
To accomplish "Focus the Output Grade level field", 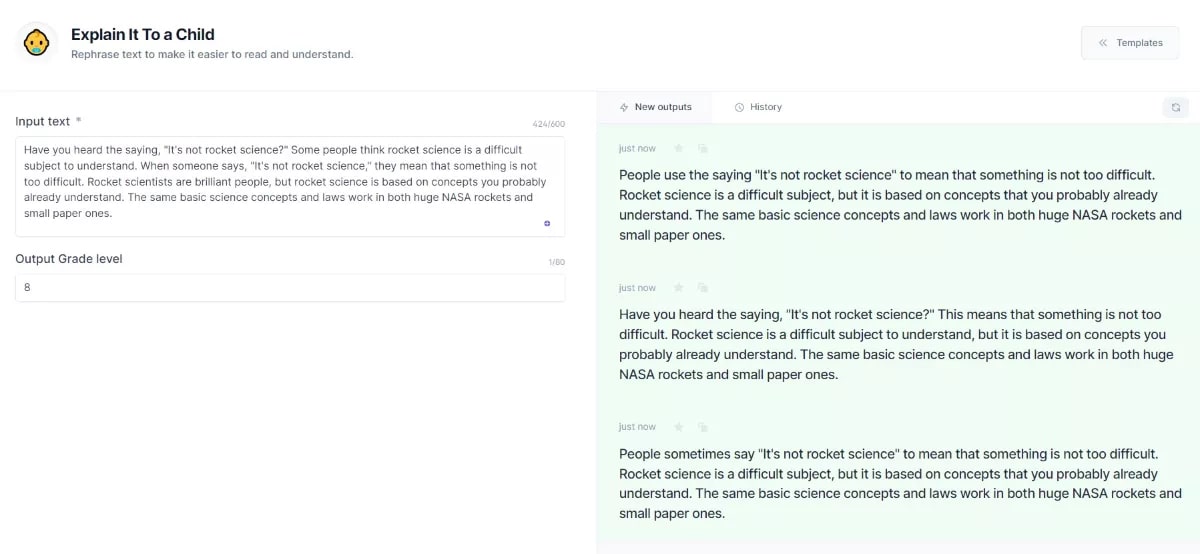I will (290, 287).
